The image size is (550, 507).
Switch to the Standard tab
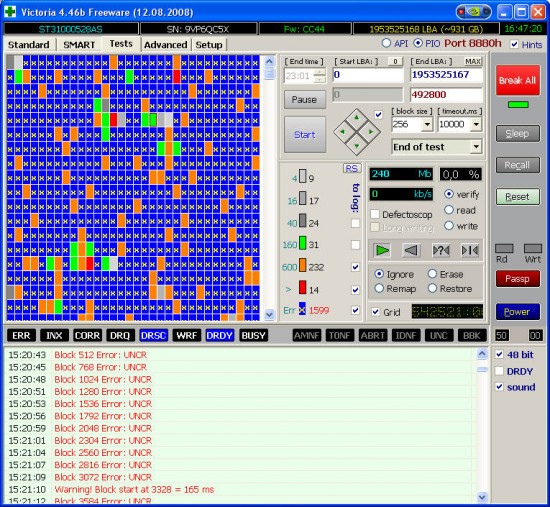(29, 45)
